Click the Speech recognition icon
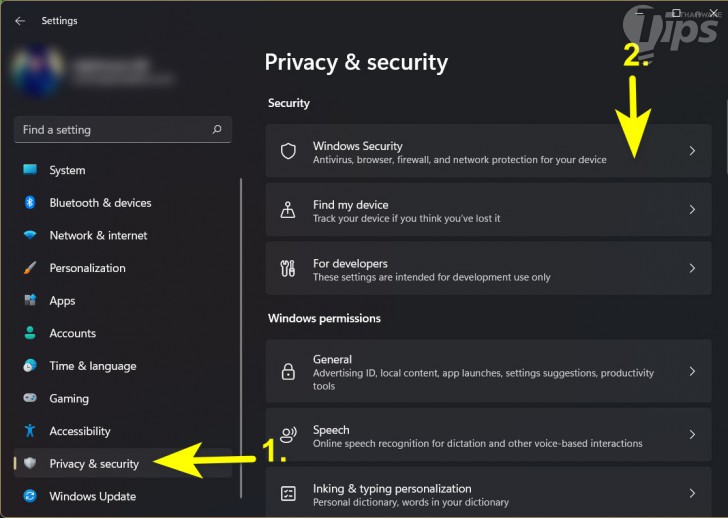Viewport: 728px width, 518px height. click(288, 434)
